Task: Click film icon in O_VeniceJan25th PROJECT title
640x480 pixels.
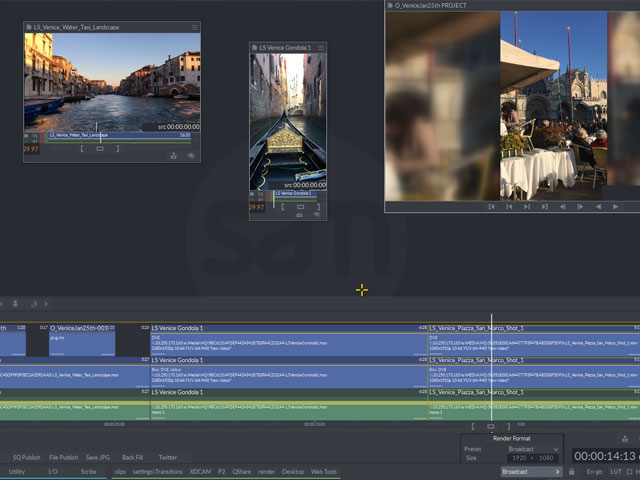Action: [x=390, y=5]
